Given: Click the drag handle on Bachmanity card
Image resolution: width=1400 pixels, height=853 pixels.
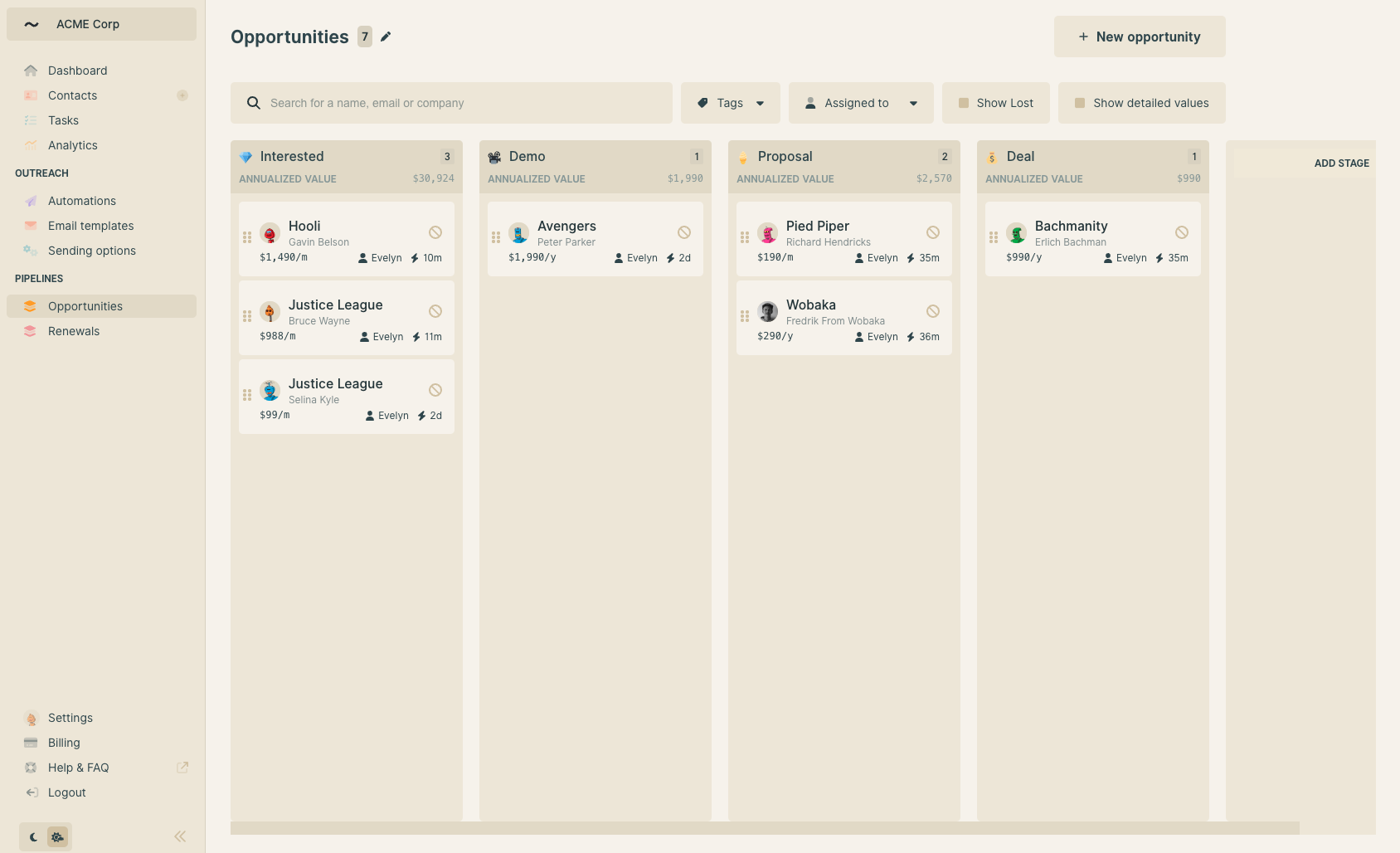Looking at the screenshot, I should pyautogui.click(x=994, y=237).
